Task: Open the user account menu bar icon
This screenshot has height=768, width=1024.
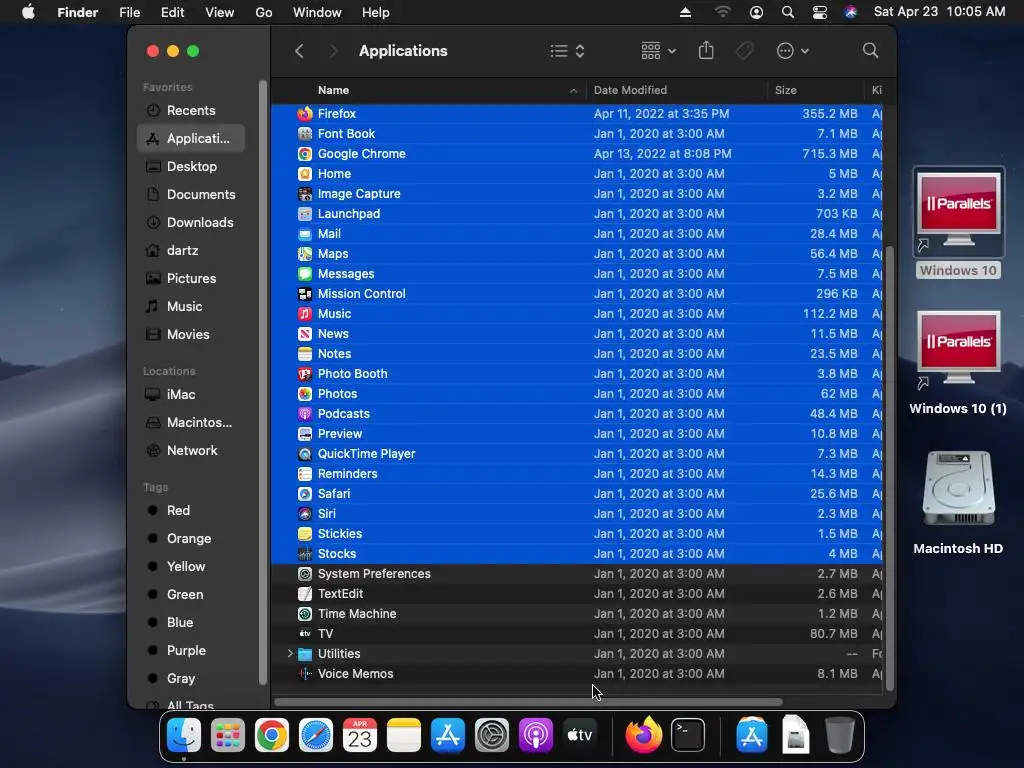Action: 756,12
